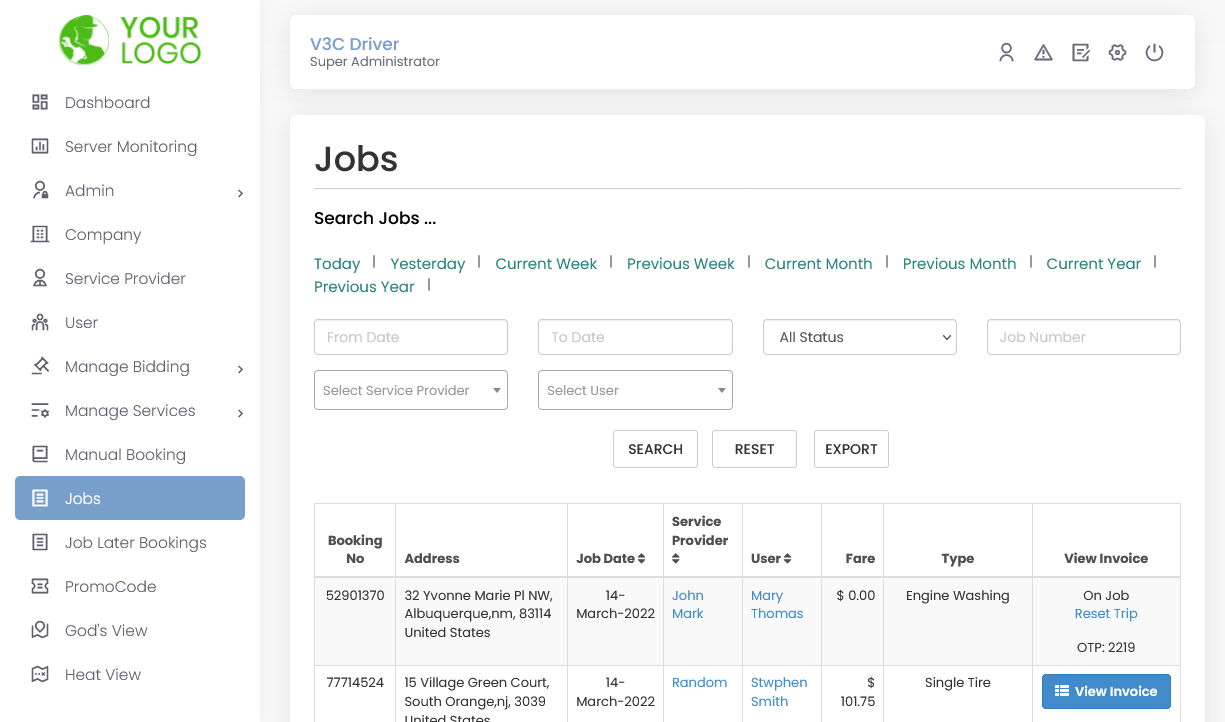Image resolution: width=1225 pixels, height=722 pixels.
Task: Toggle sorting on the Job Date column
Action: coord(642,558)
